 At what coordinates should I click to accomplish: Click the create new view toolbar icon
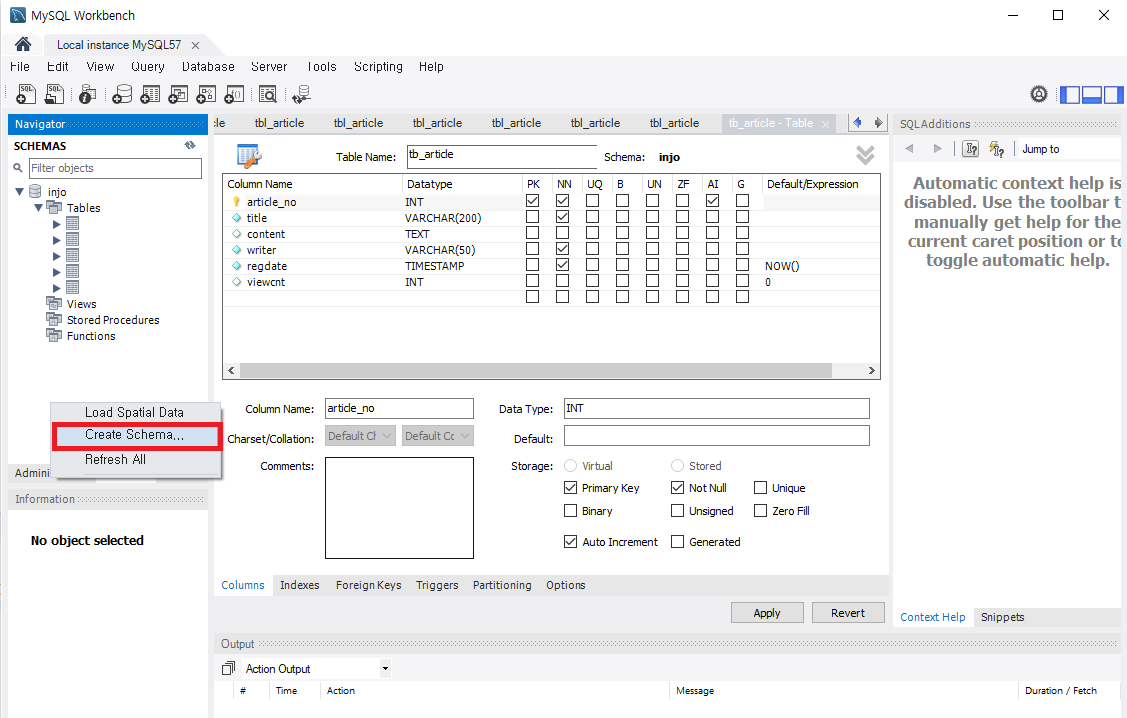[x=178, y=94]
